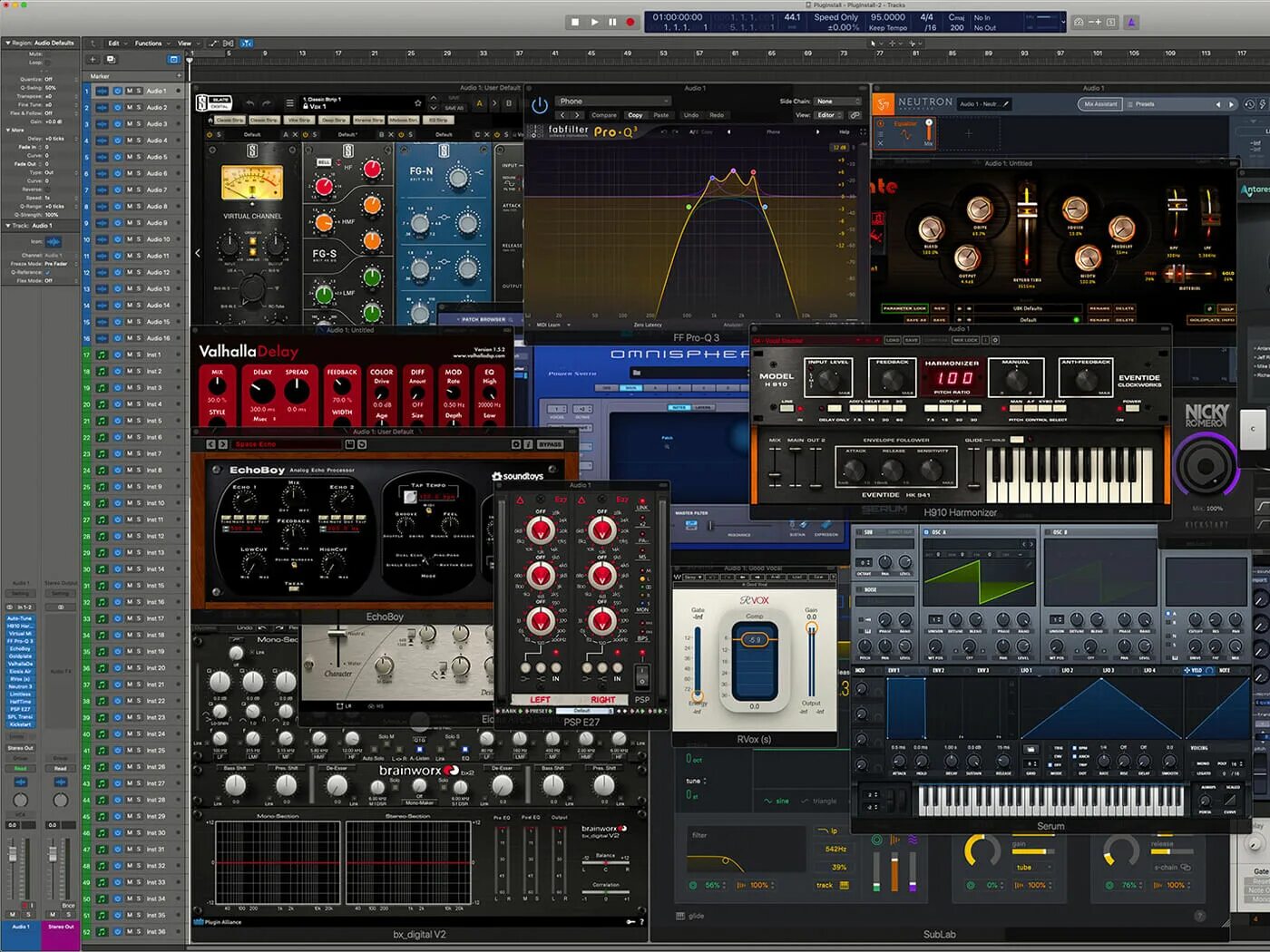Arm recording with the red Record button
The height and width of the screenshot is (952, 1270).
(630, 22)
